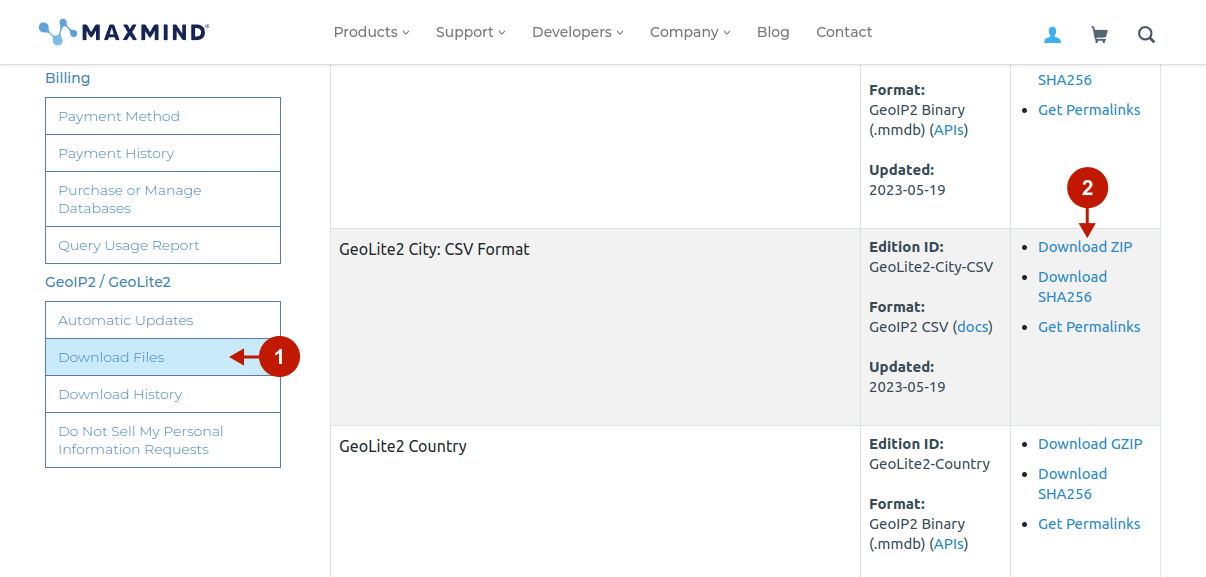Expand the Company dropdown menu
Image resolution: width=1206 pixels, height=577 pixels.
click(x=690, y=32)
